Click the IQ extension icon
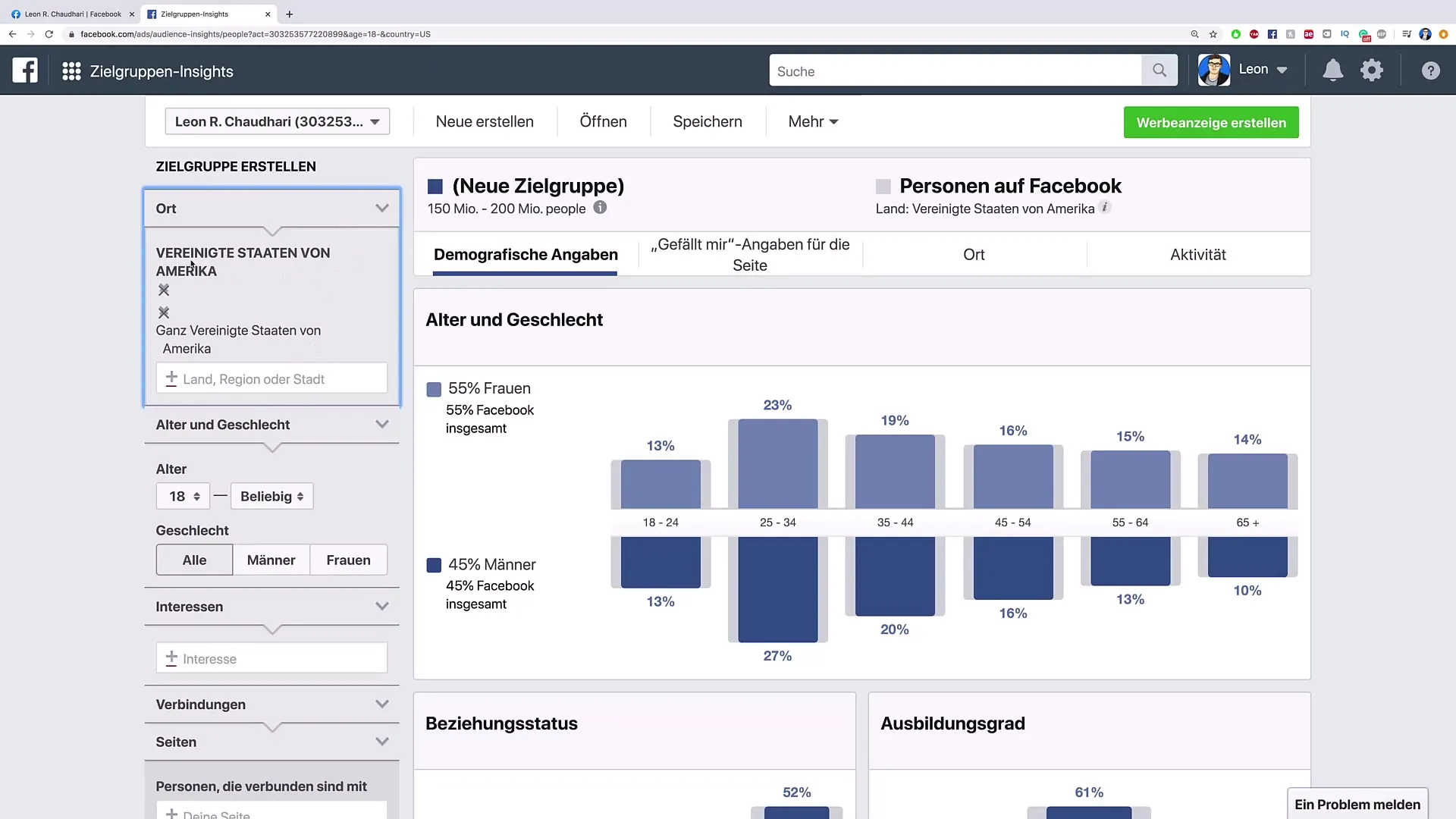Viewport: 1456px width, 819px height. 1345,34
